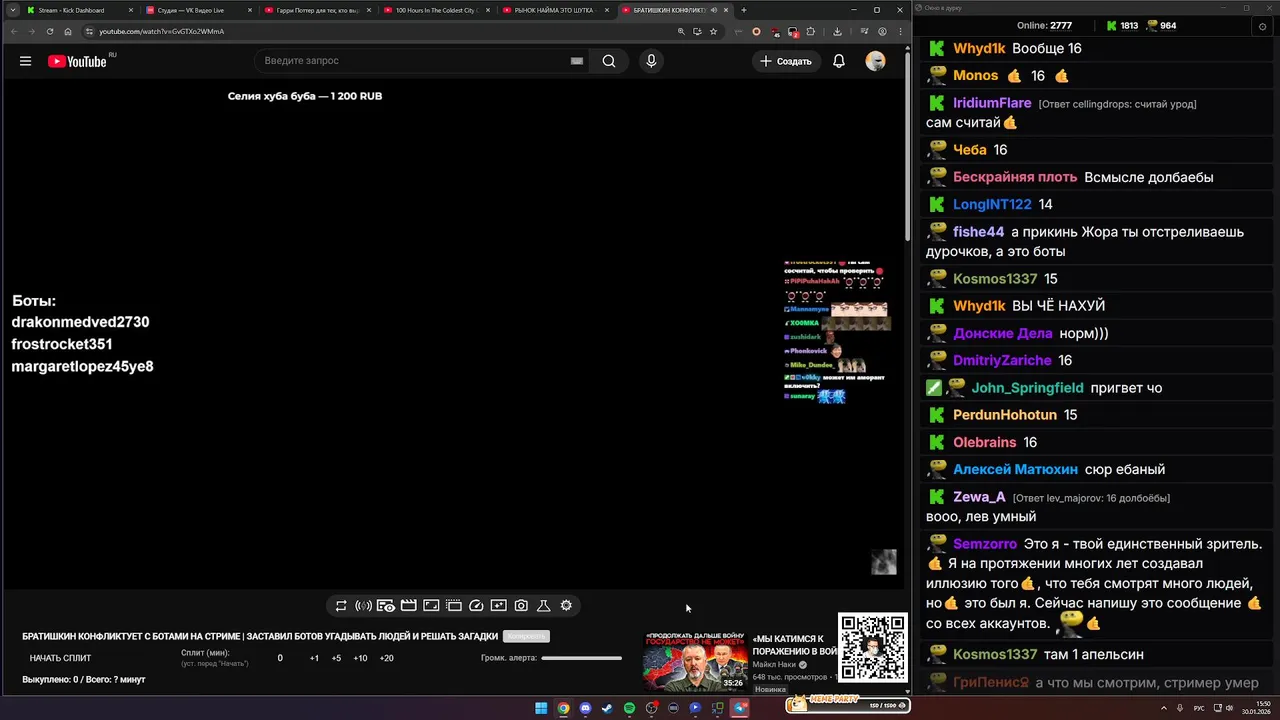The image size is (1280, 720).
Task: Add +1 minute to the split
Action: (x=314, y=658)
